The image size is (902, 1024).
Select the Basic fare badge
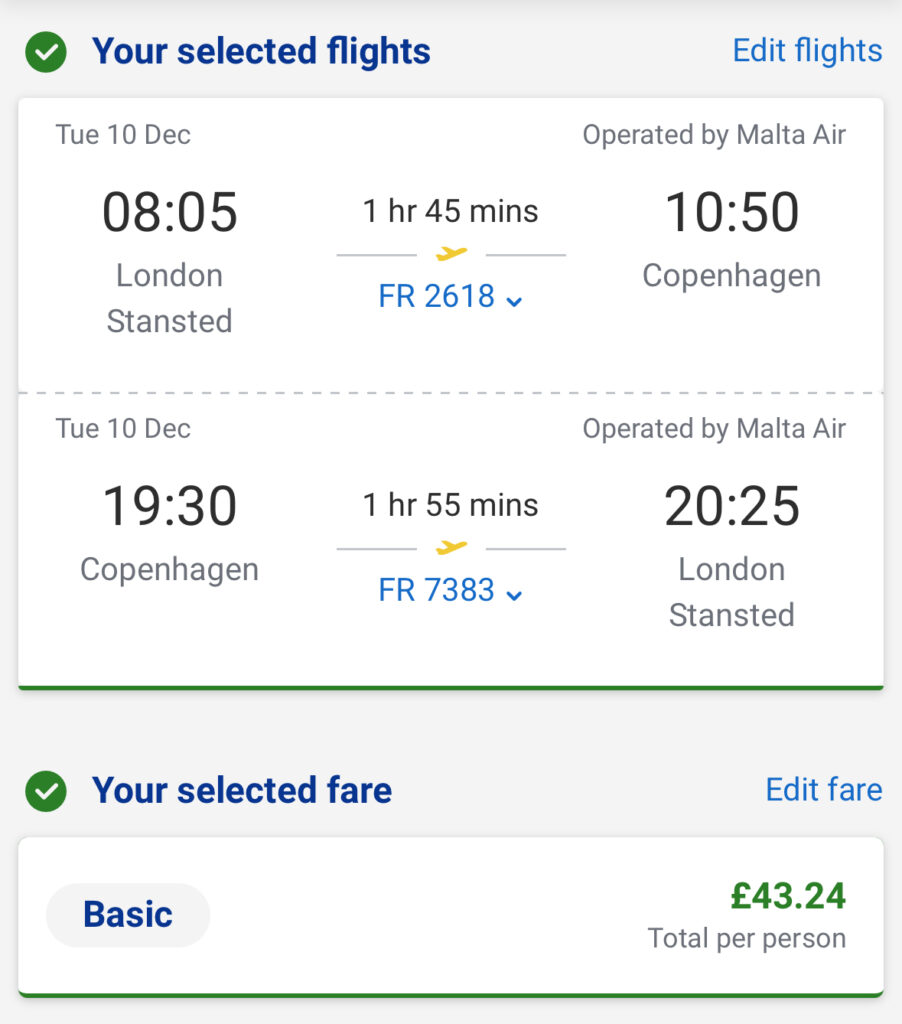coord(128,914)
